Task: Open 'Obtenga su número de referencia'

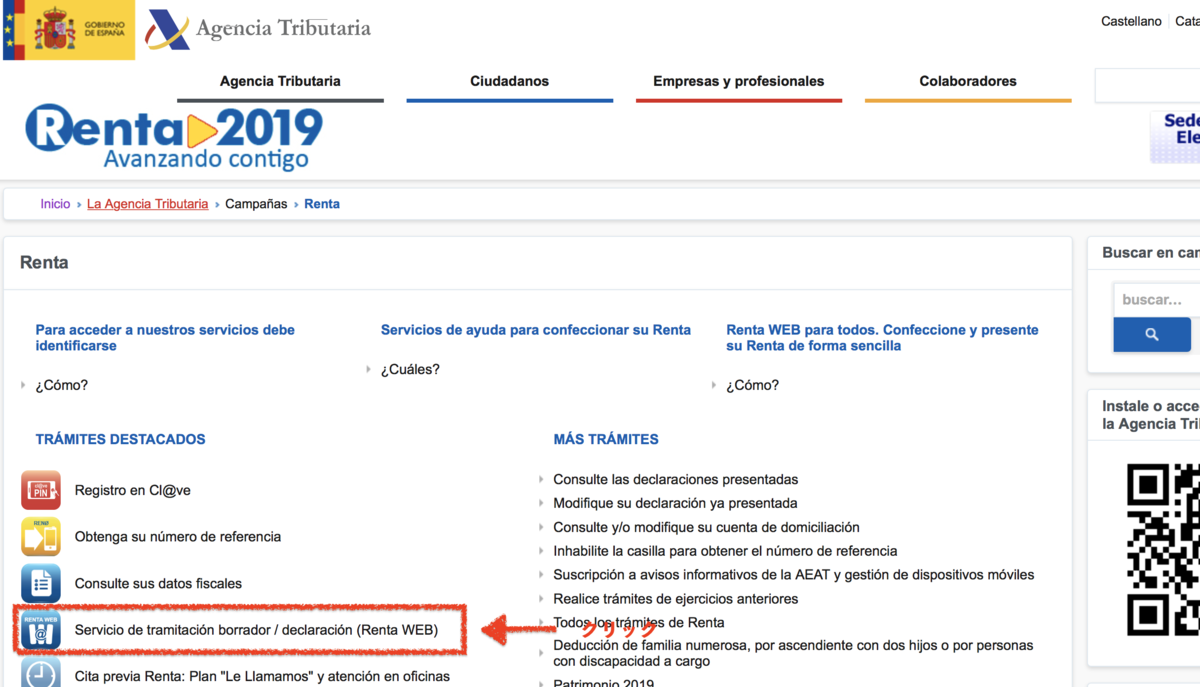Action: [178, 537]
